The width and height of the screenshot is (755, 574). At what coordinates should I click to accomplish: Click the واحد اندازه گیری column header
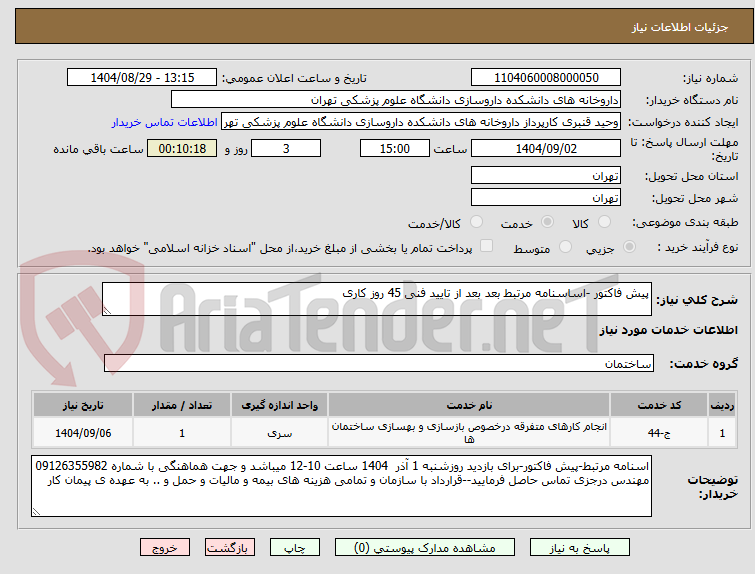pyautogui.click(x=280, y=405)
